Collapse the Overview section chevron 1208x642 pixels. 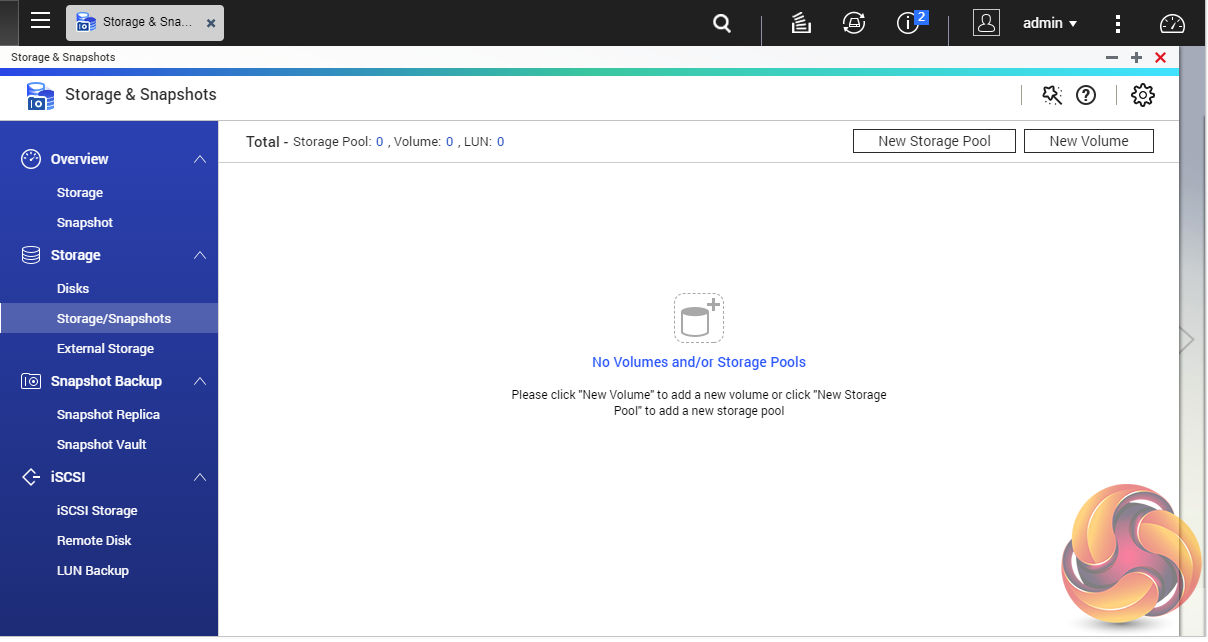(x=200, y=159)
